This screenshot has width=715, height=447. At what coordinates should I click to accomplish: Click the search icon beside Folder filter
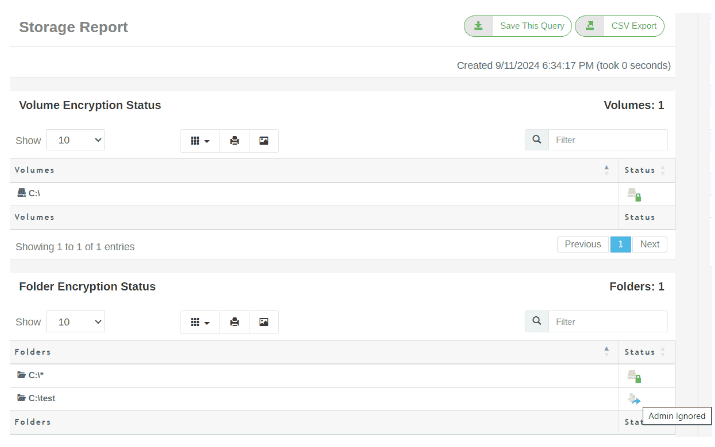point(536,321)
